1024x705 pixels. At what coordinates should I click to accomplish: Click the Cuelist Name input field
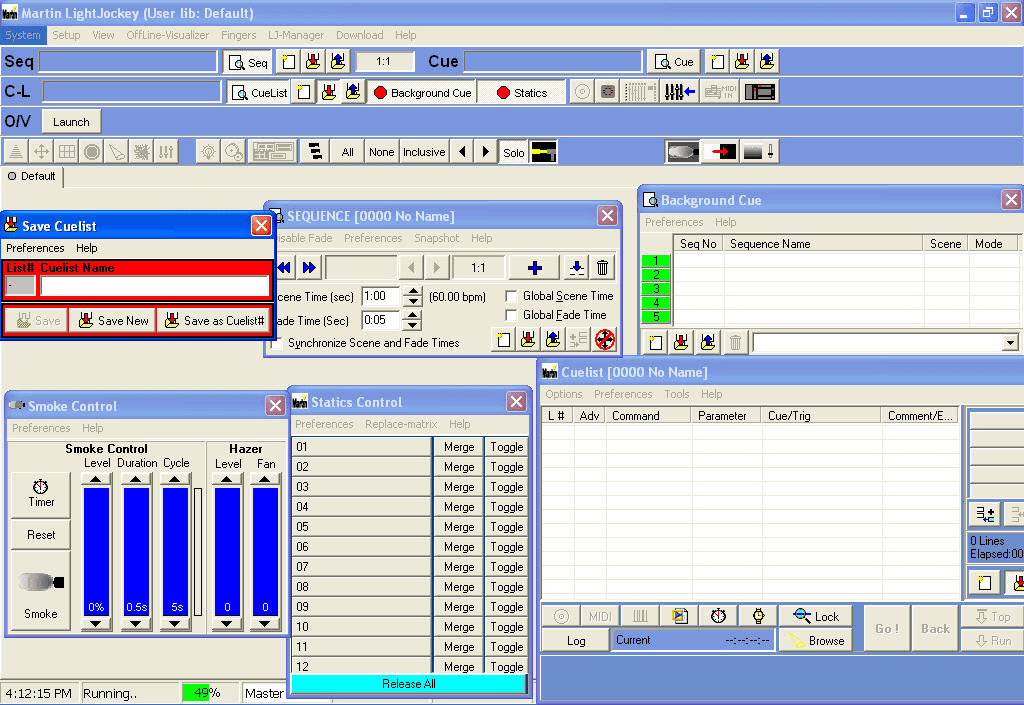click(x=155, y=286)
